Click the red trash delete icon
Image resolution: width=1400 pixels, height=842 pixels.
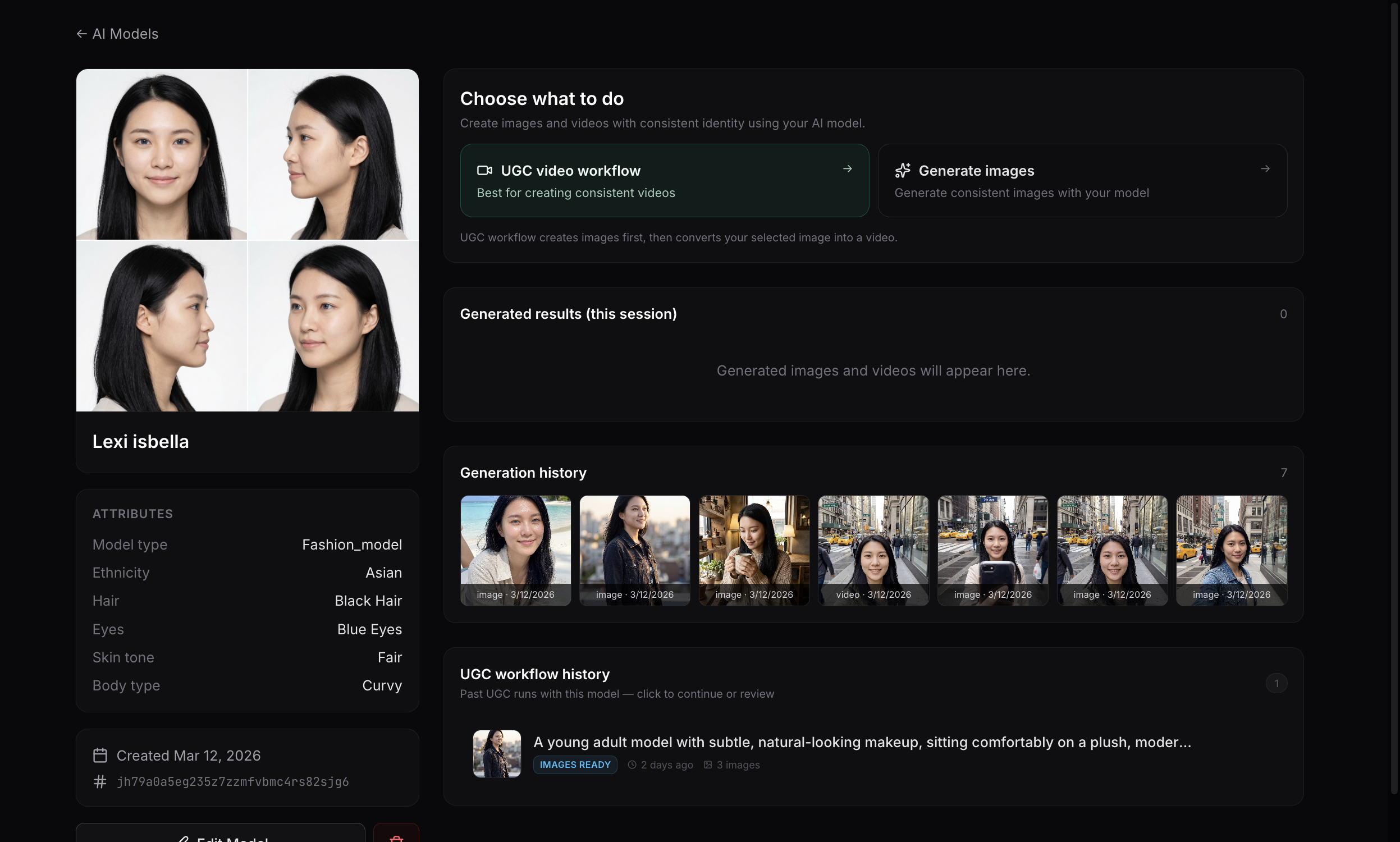point(396,837)
